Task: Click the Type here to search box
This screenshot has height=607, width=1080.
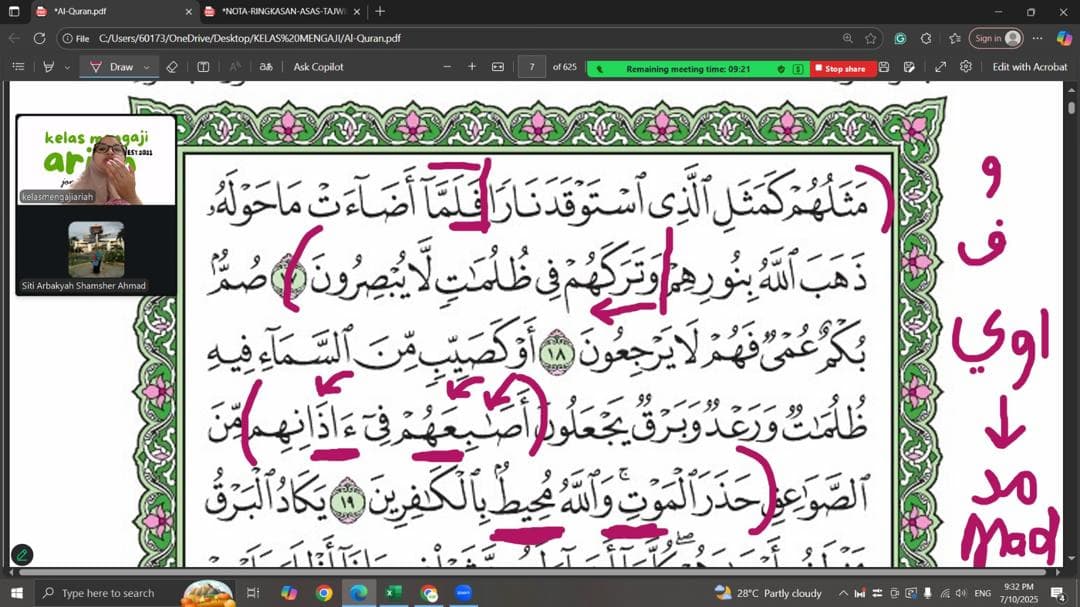Action: (x=134, y=593)
